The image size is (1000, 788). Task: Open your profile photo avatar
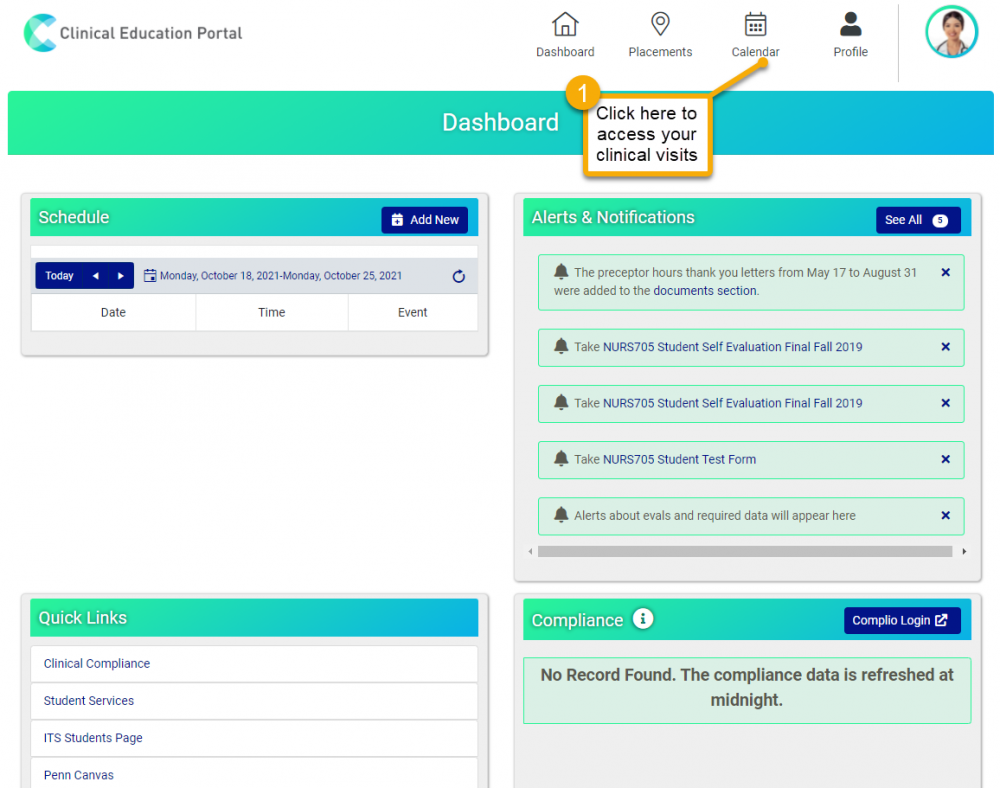tap(950, 31)
